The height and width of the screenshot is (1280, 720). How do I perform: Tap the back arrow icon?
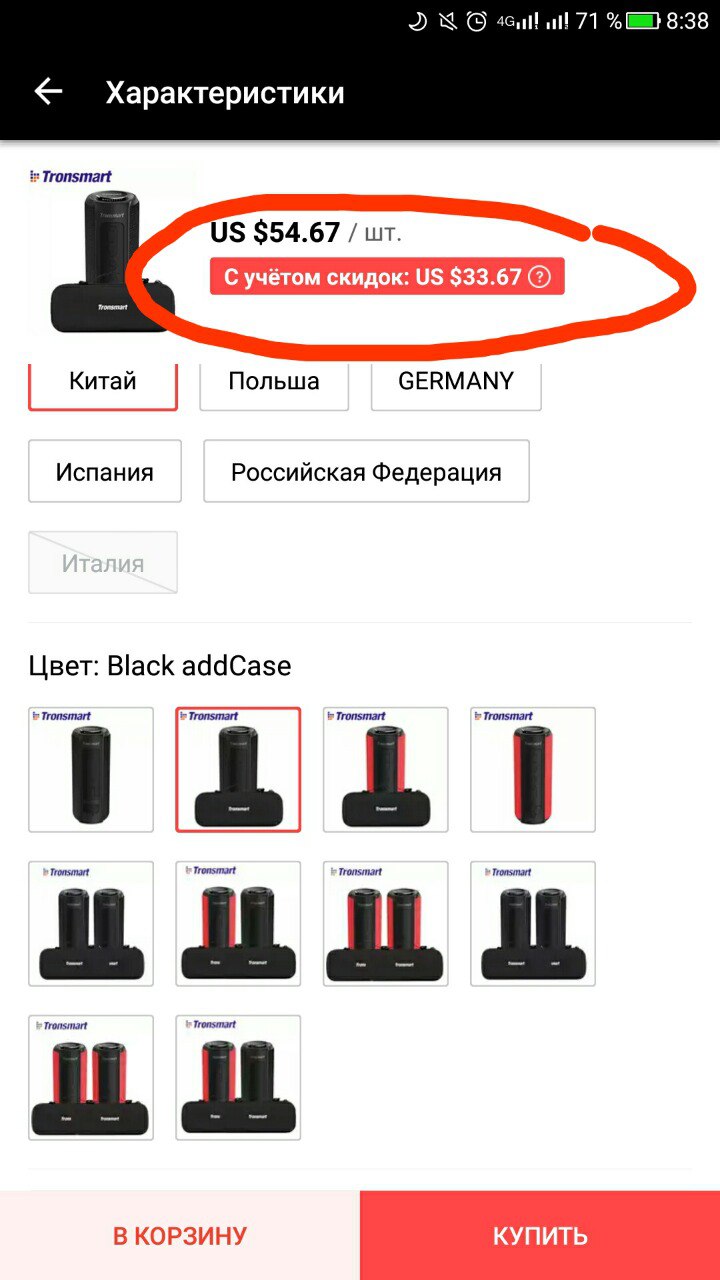click(48, 92)
